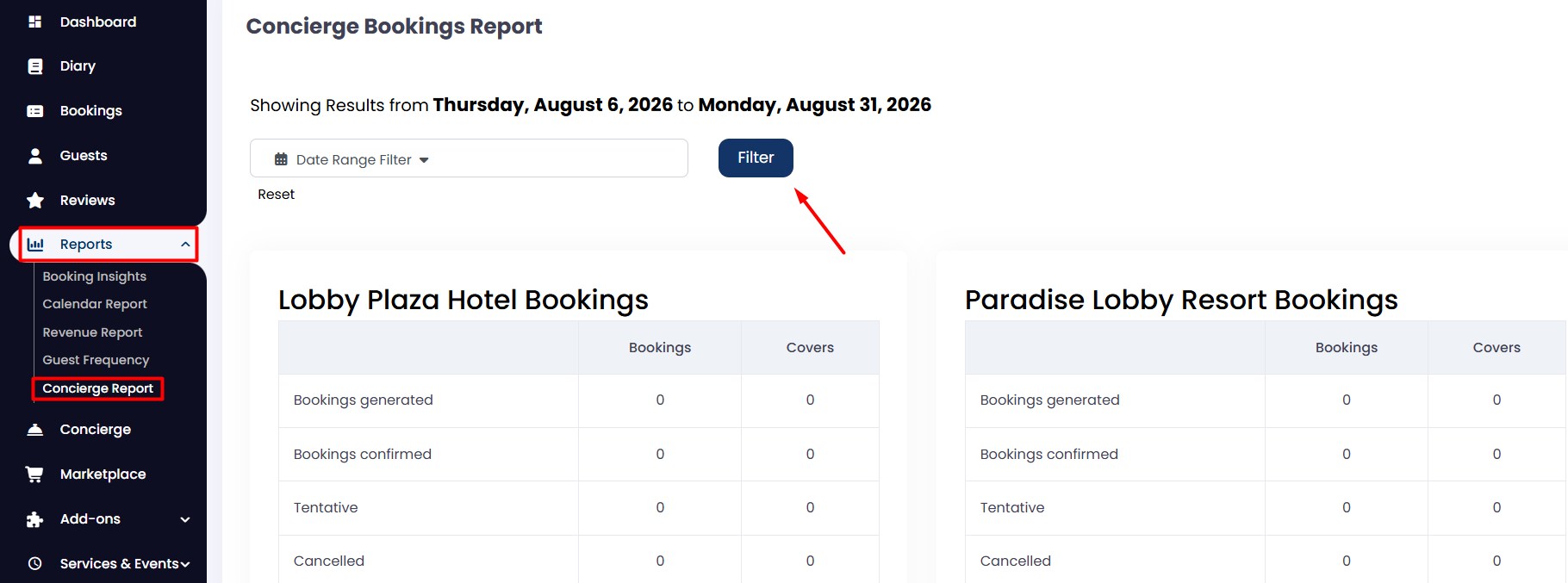Viewport: 1568px width, 583px height.
Task: Open the Booking Insights report
Action: pos(95,276)
